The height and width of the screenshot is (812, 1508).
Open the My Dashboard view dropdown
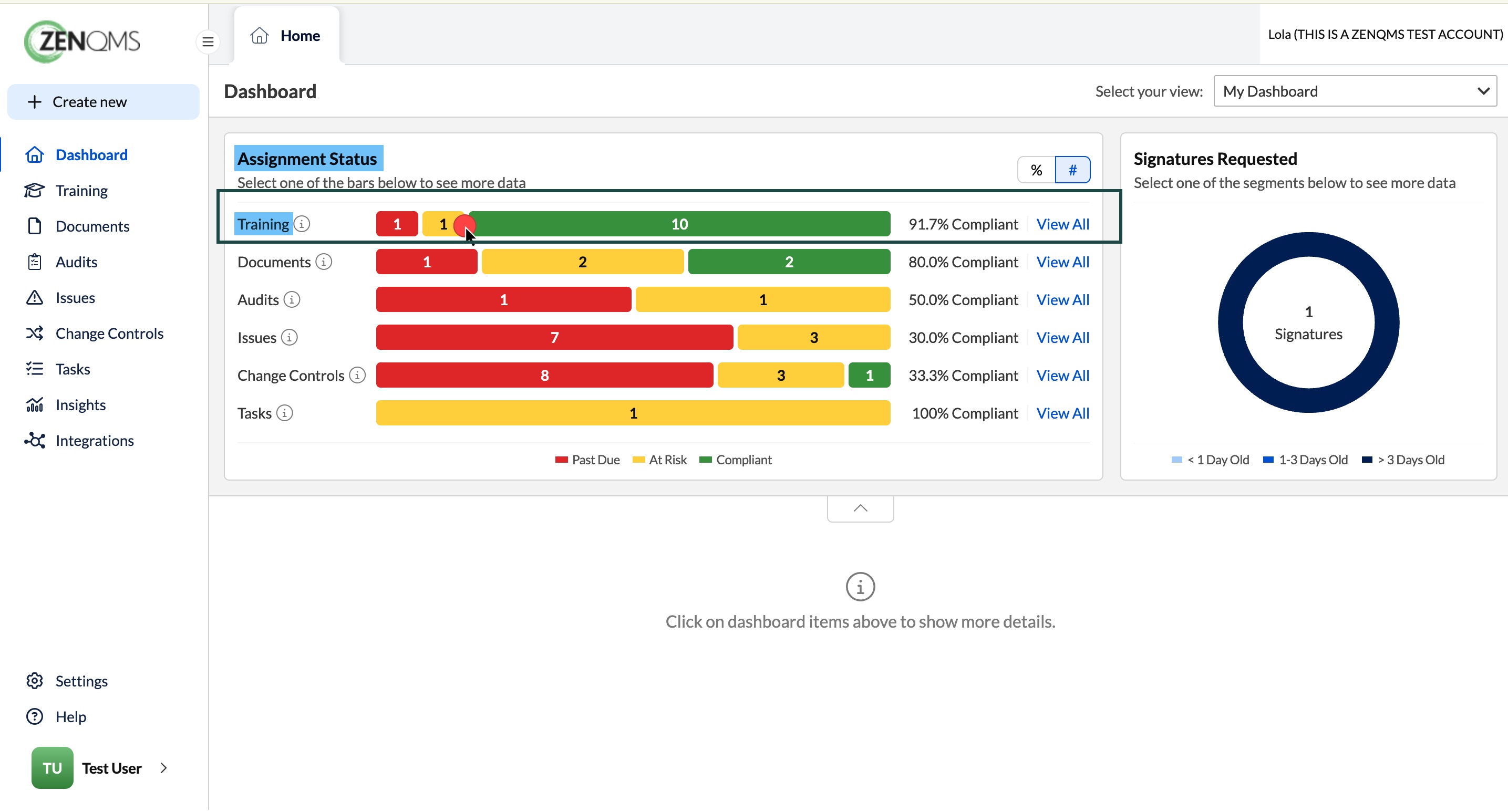(1355, 91)
